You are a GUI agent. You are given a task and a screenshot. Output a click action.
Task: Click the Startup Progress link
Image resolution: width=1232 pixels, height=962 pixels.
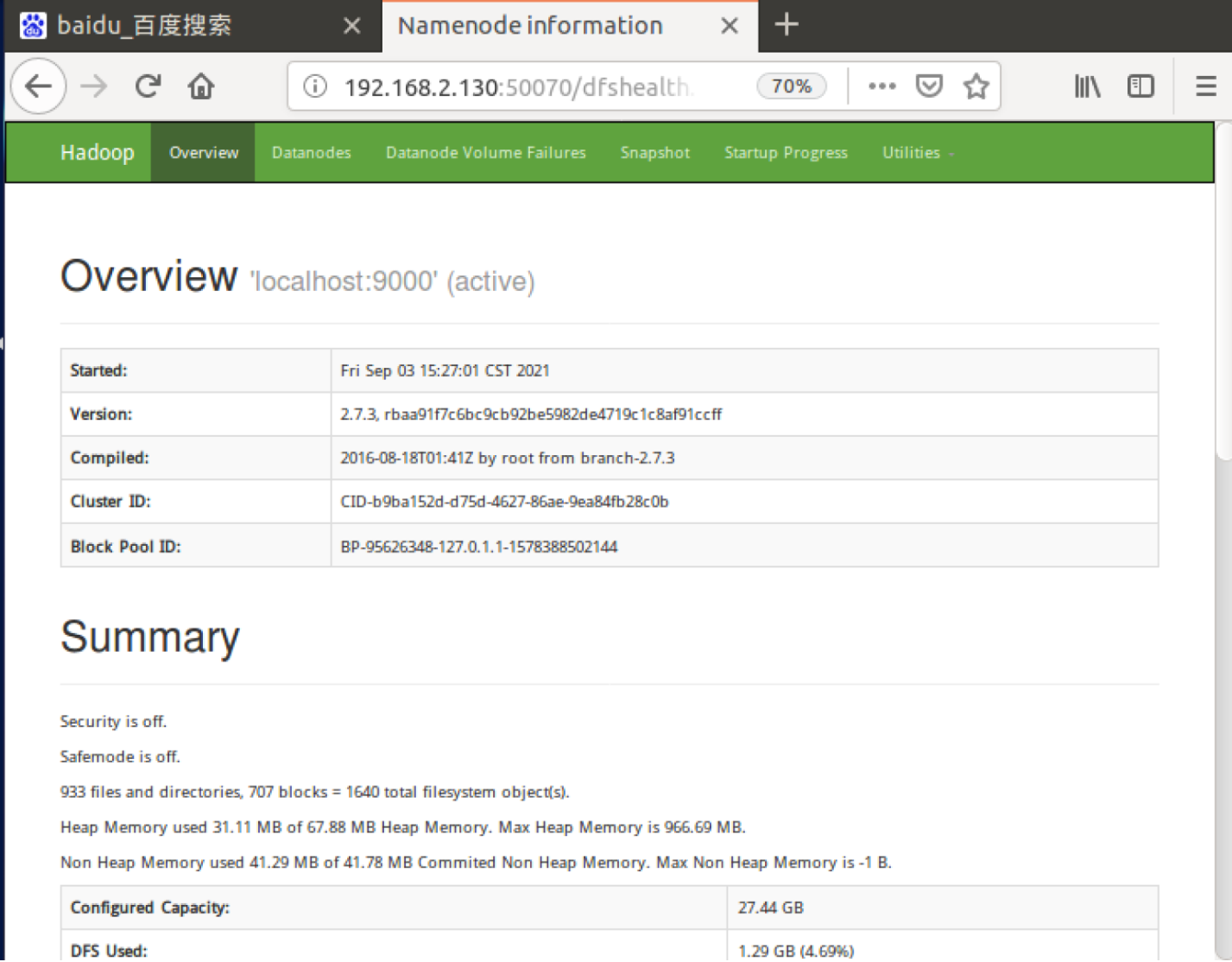786,152
